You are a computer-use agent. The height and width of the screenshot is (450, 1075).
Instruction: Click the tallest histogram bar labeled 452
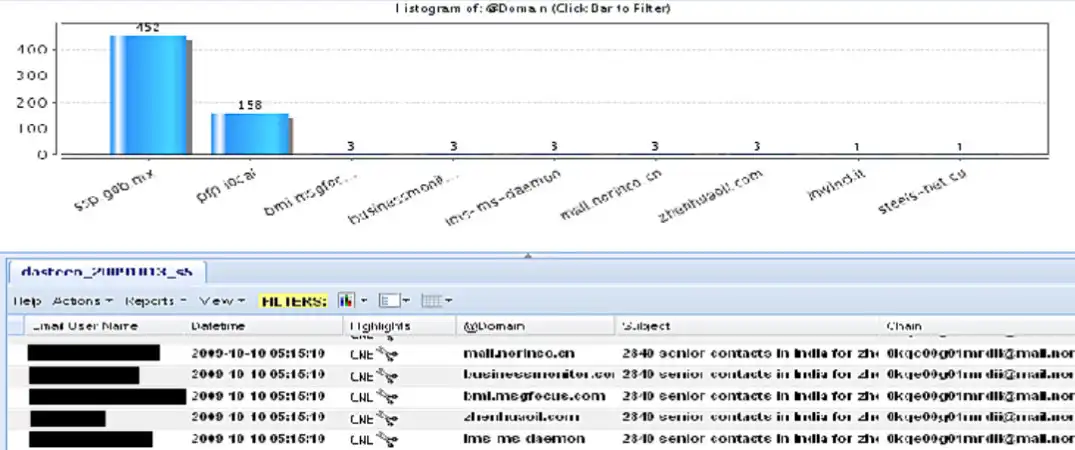148,95
